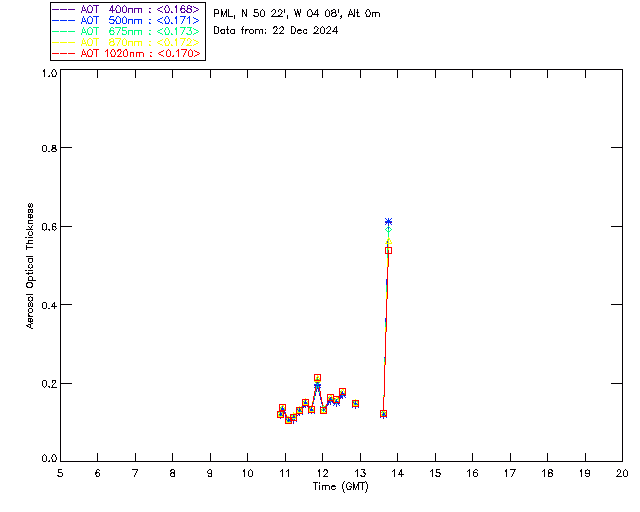Click the yellow dashed legend line sample
The height and width of the screenshot is (512, 640).
coord(64,42)
